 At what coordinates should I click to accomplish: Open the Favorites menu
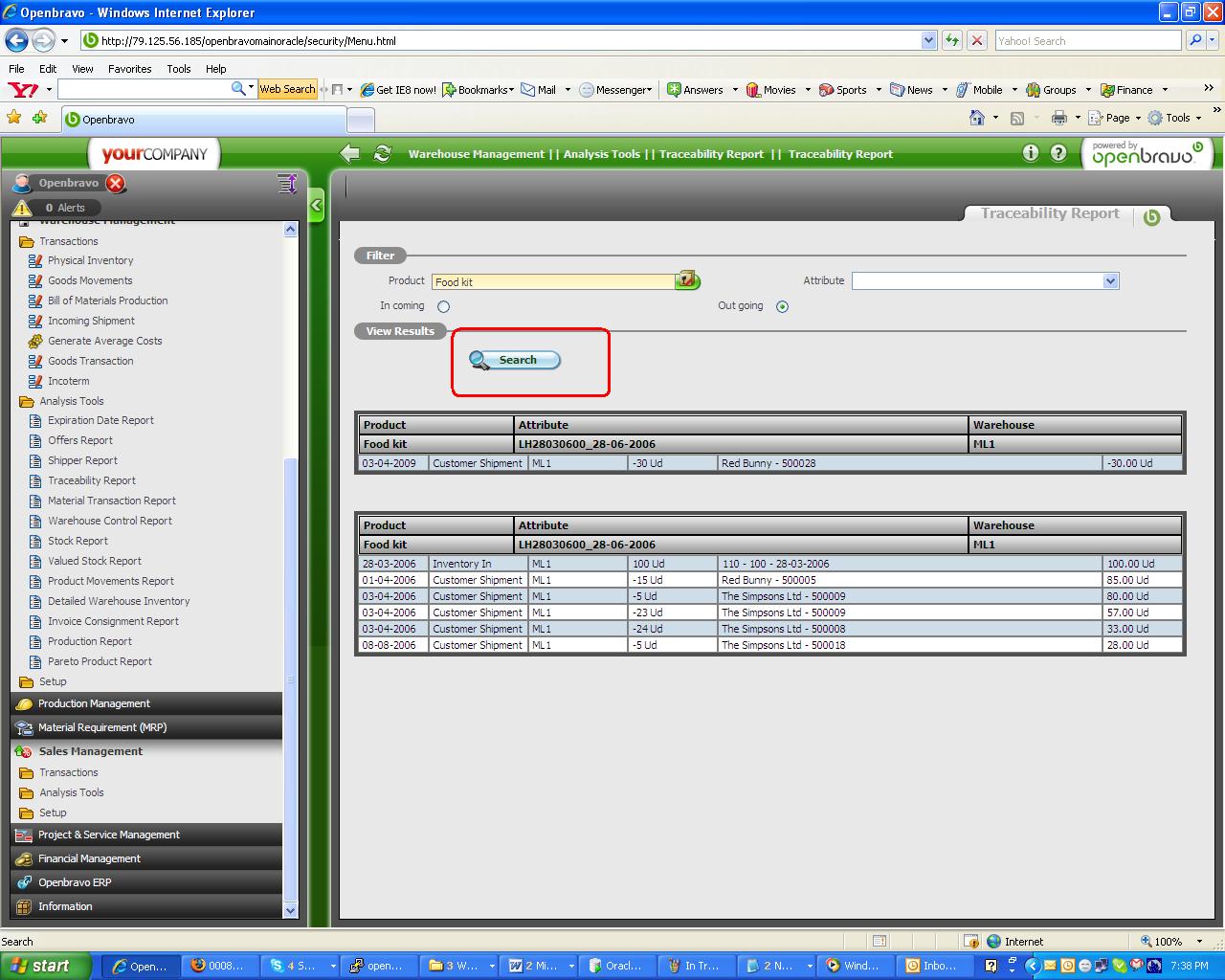tap(129, 69)
